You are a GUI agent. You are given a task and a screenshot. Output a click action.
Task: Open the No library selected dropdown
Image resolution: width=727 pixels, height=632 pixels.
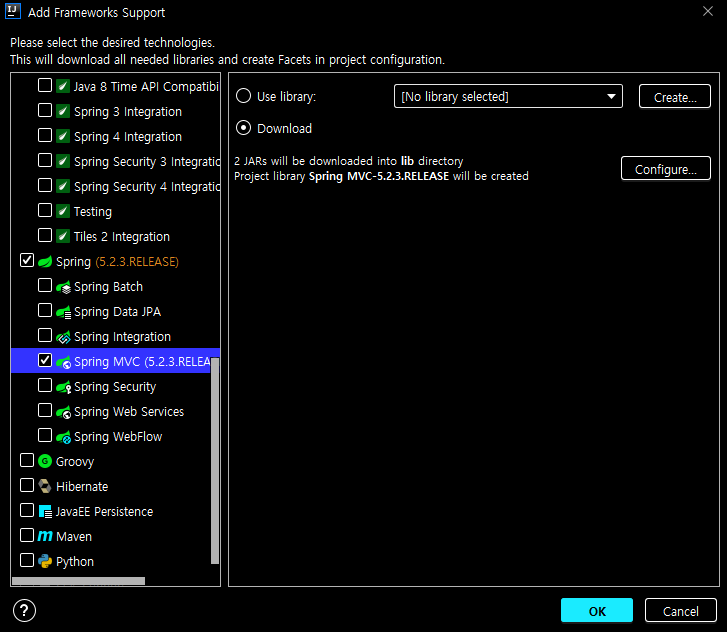click(508, 96)
